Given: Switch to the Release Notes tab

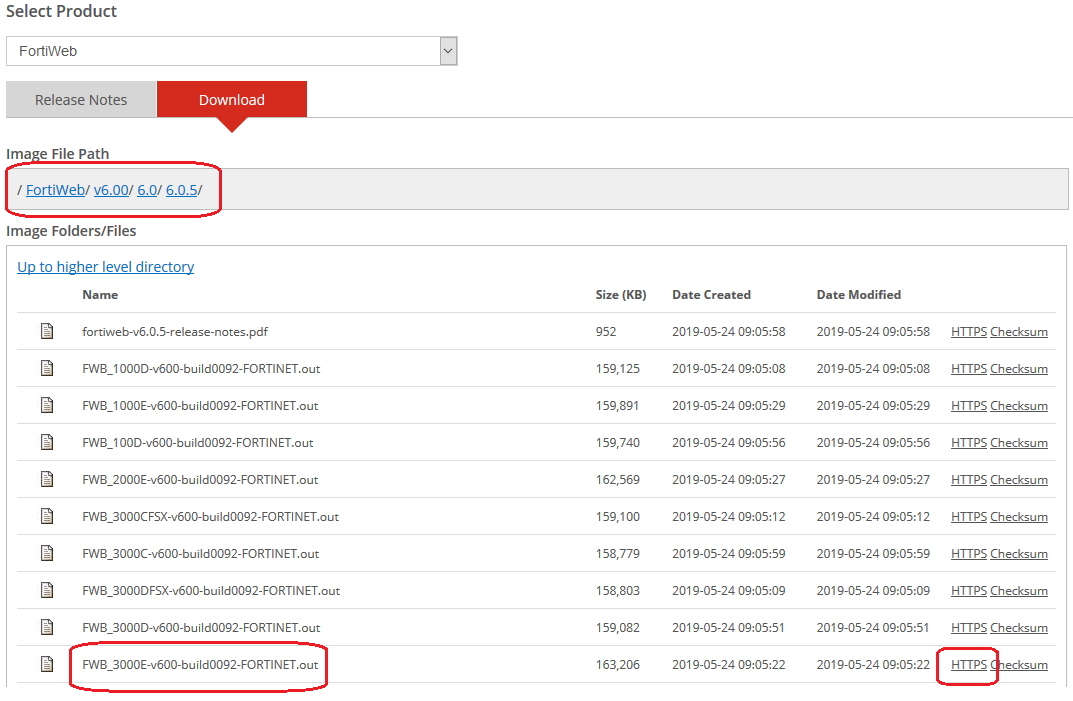Looking at the screenshot, I should pyautogui.click(x=81, y=100).
